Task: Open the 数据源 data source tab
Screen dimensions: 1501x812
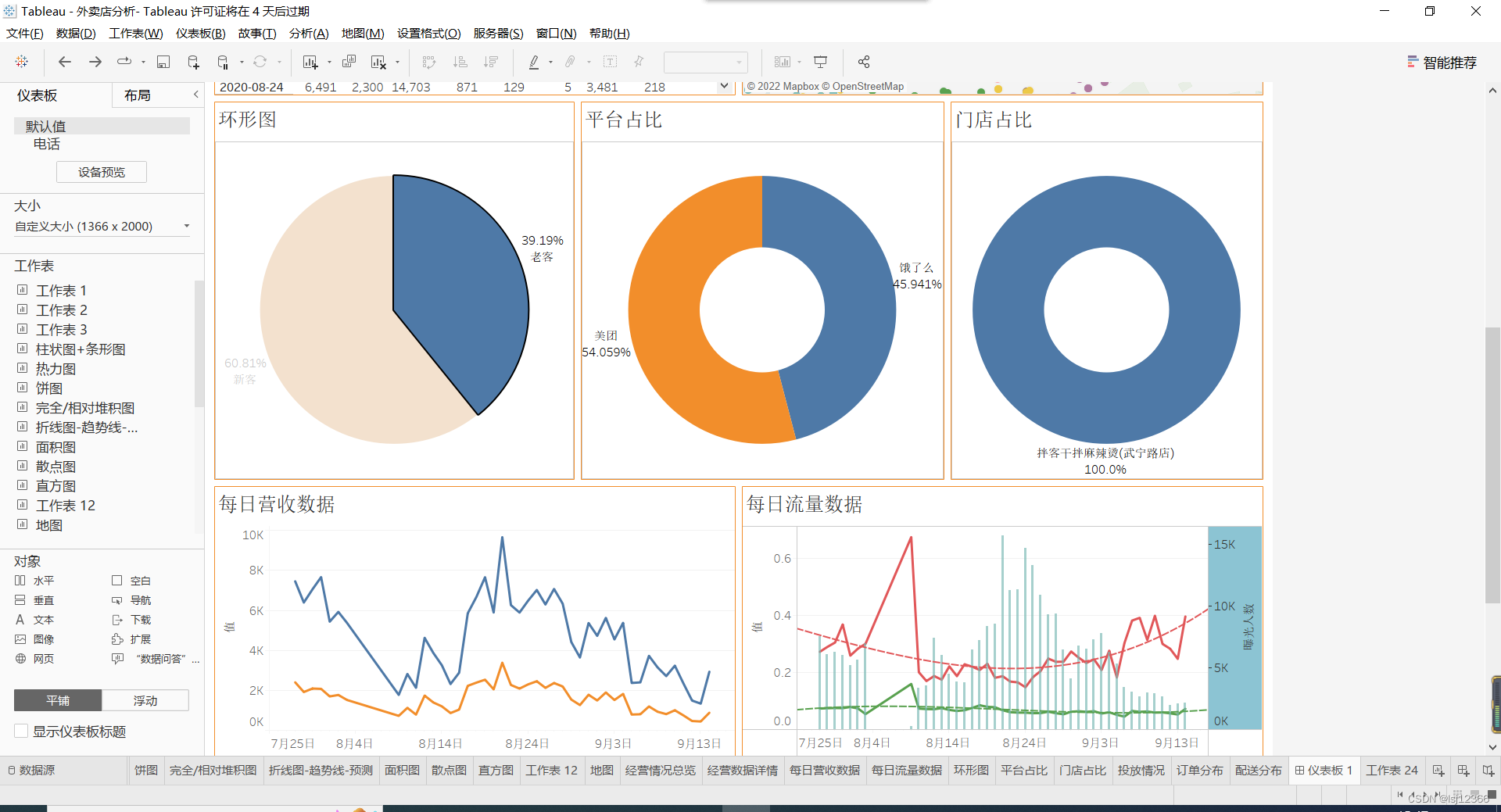Action: (31, 771)
